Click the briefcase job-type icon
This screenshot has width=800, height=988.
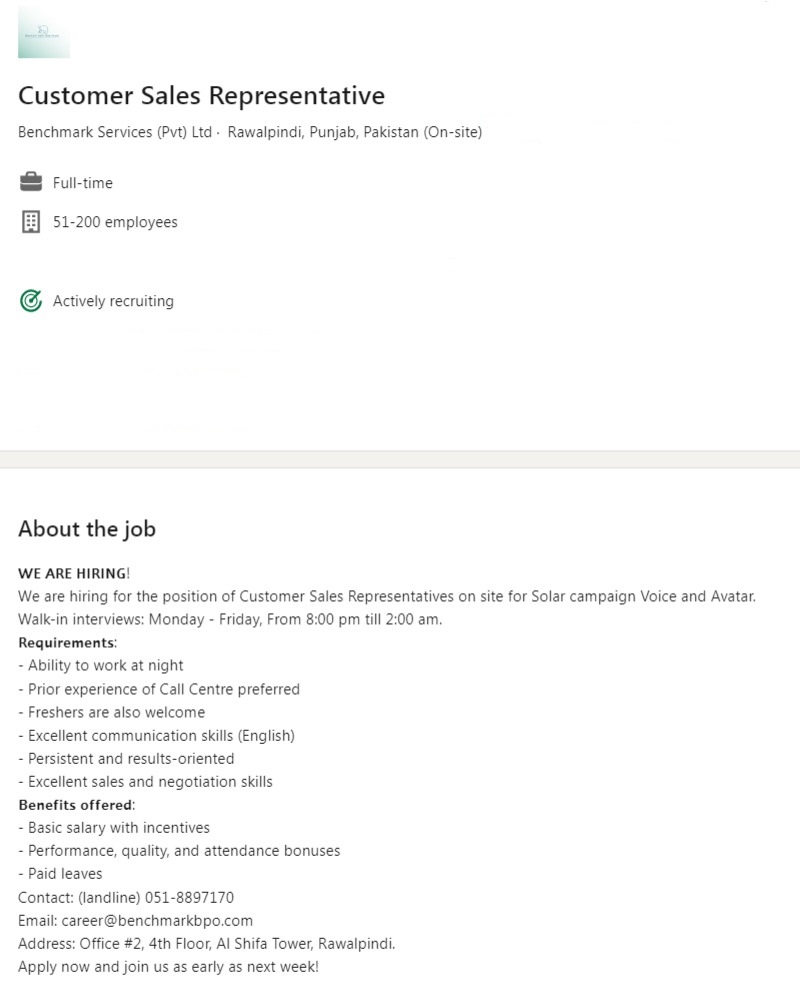click(31, 182)
